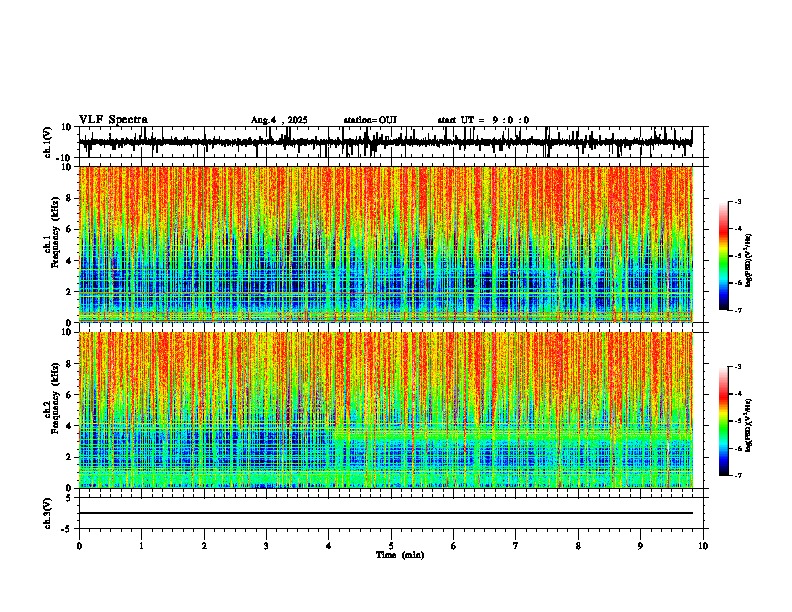
Task: Click the ch.1(V) waveform trace panel
Action: click(x=391, y=142)
